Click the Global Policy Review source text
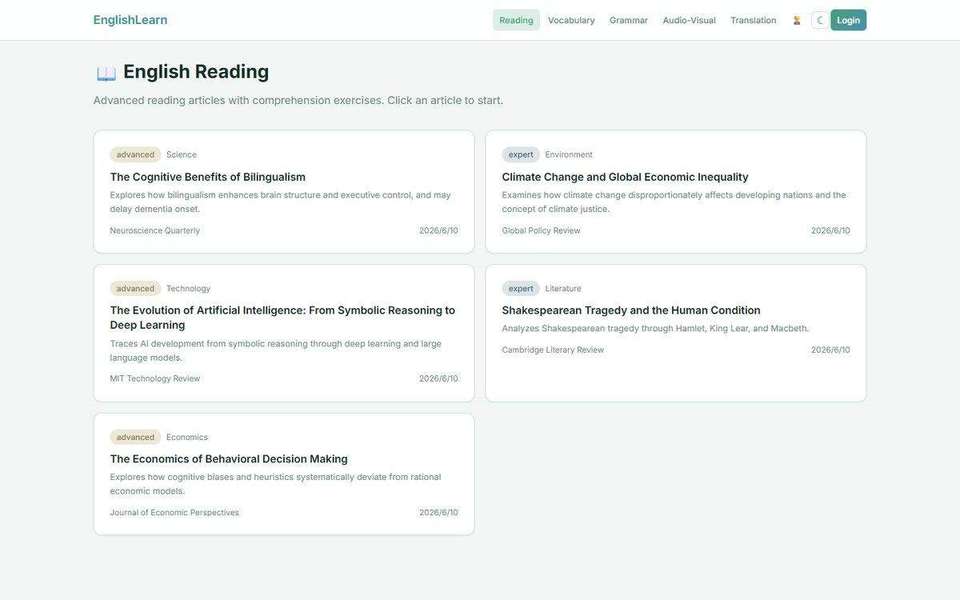The image size is (960, 600). pyautogui.click(x=541, y=231)
